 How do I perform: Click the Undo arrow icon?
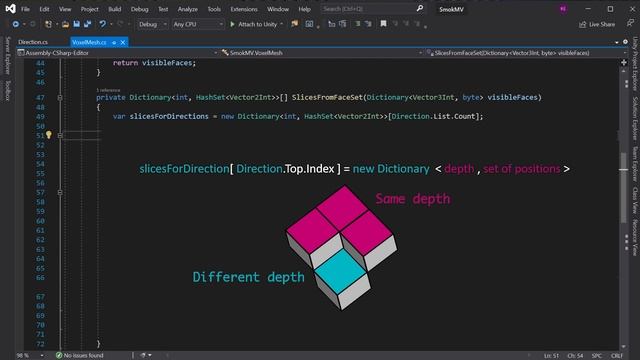pyautogui.click(x=102, y=24)
